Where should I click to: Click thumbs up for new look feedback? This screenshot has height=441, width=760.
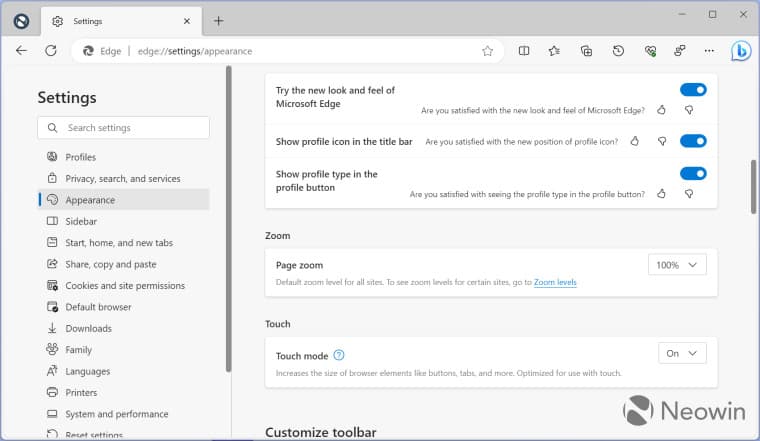click(661, 110)
